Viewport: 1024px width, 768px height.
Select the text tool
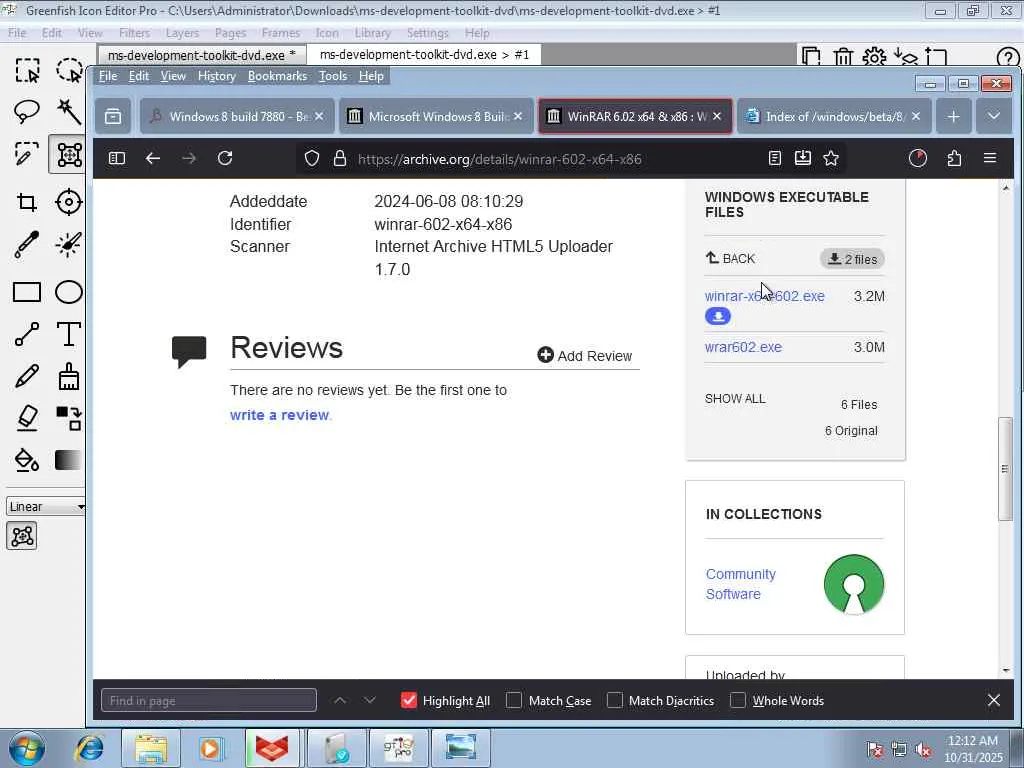(x=69, y=334)
